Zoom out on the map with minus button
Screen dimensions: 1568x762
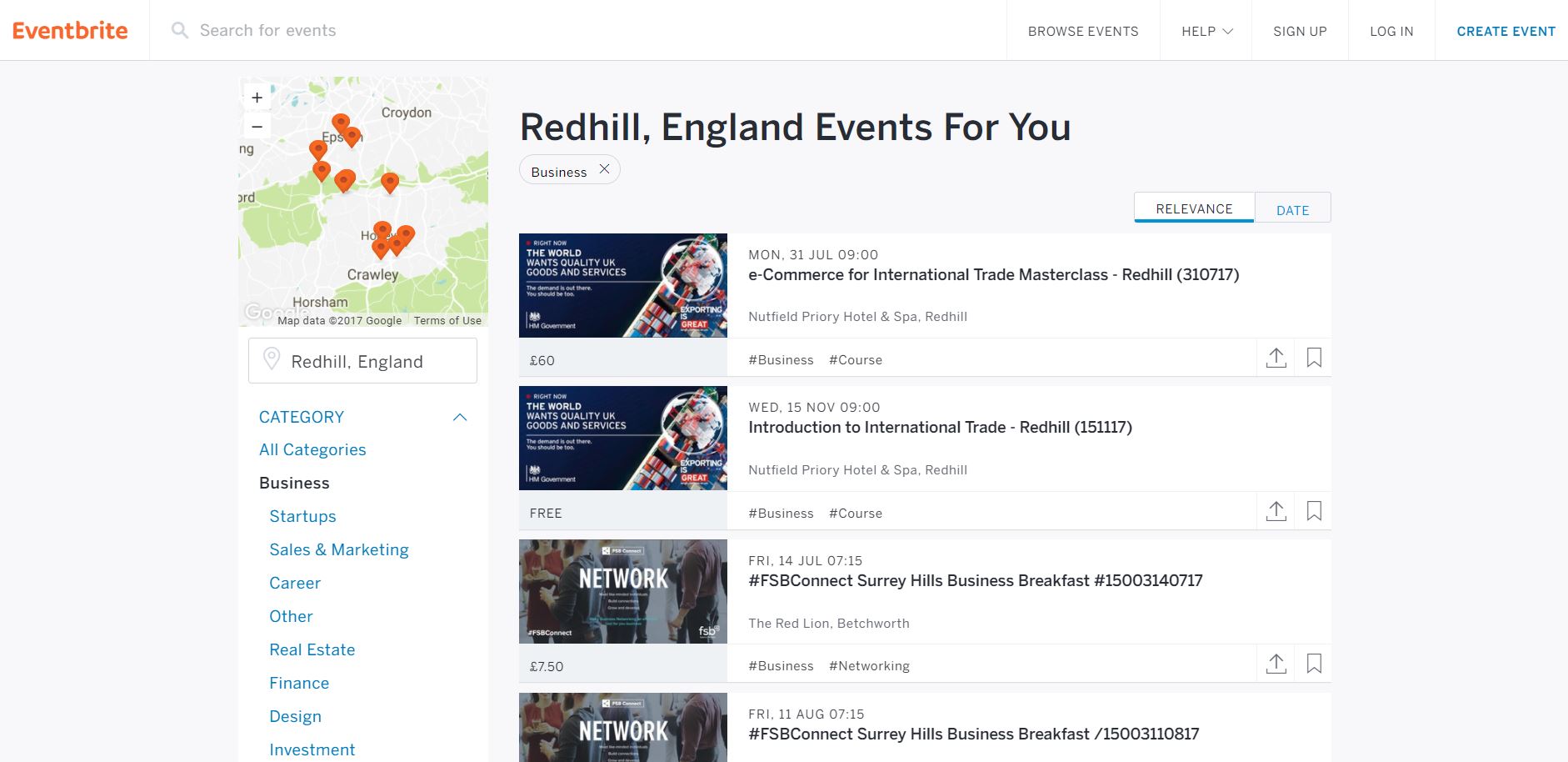click(x=257, y=126)
